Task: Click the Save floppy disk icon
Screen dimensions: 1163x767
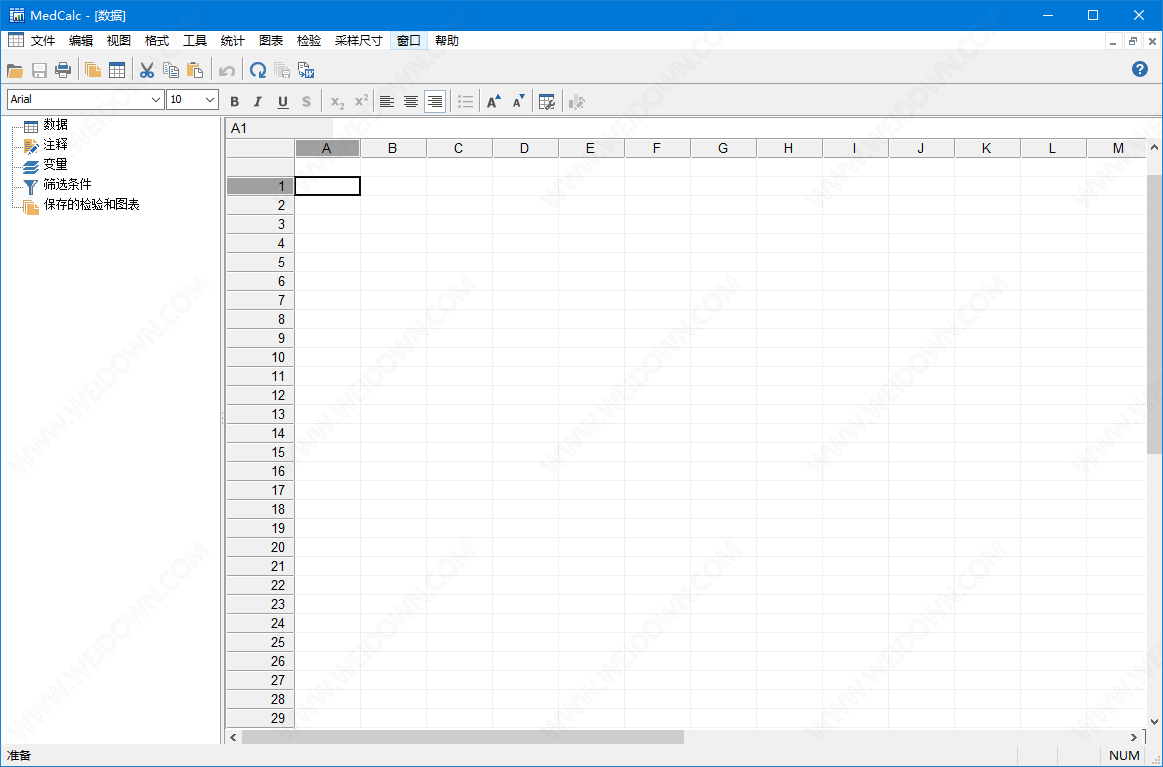Action: [x=39, y=70]
